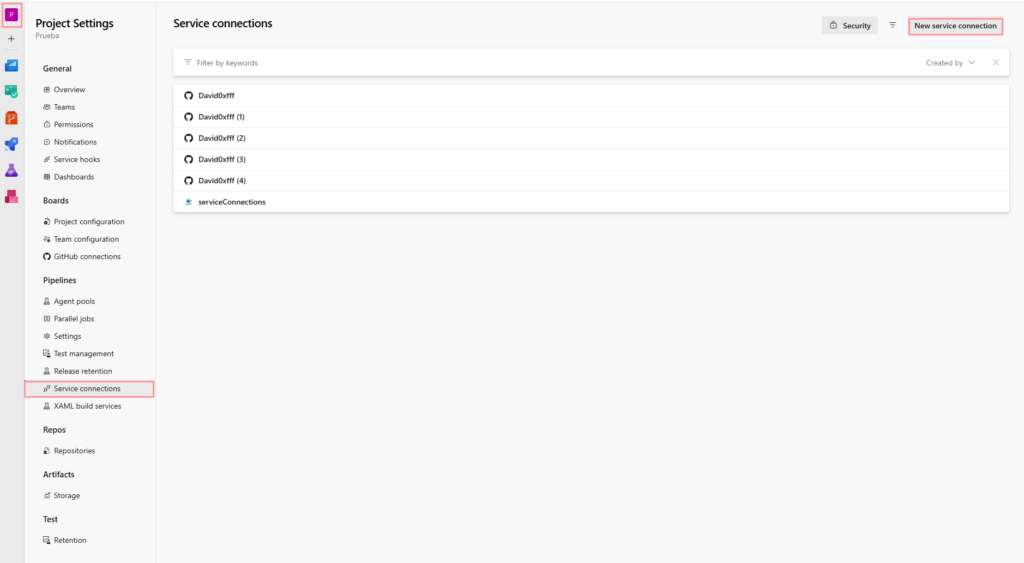
Task: Open the David0xfff (4) connection
Action: (591, 180)
